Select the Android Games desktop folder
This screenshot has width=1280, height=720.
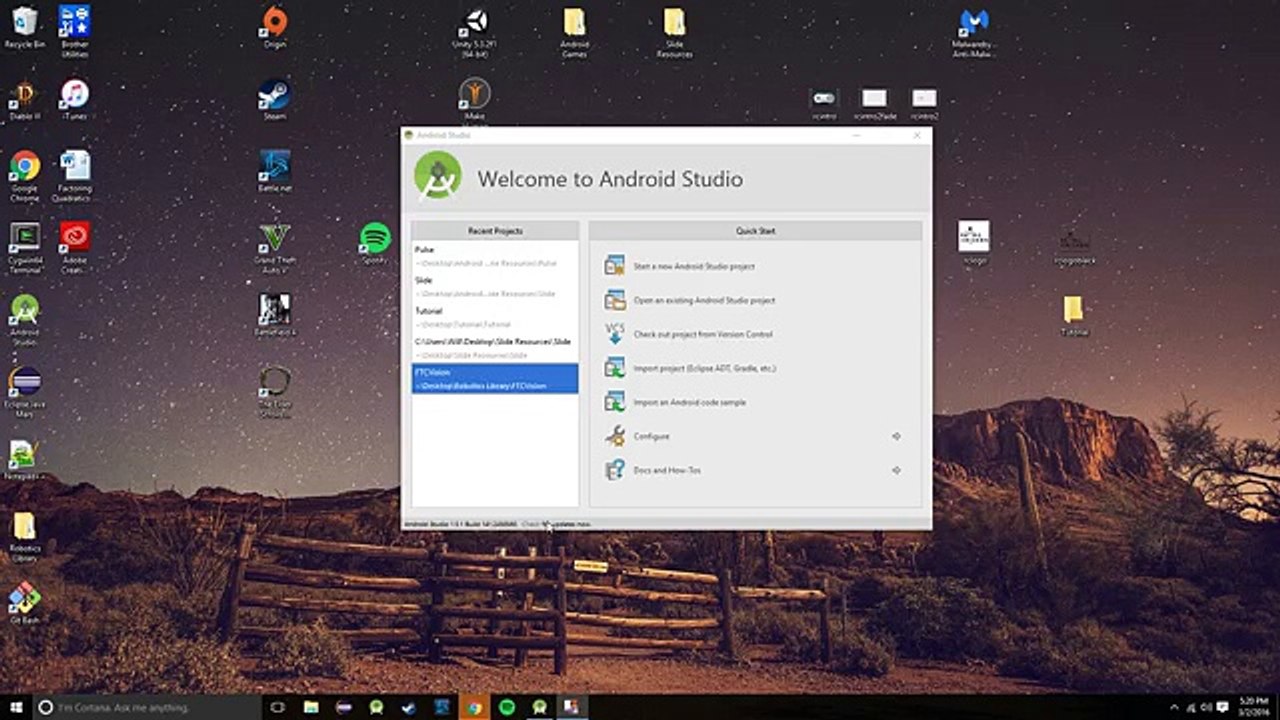pos(574,31)
